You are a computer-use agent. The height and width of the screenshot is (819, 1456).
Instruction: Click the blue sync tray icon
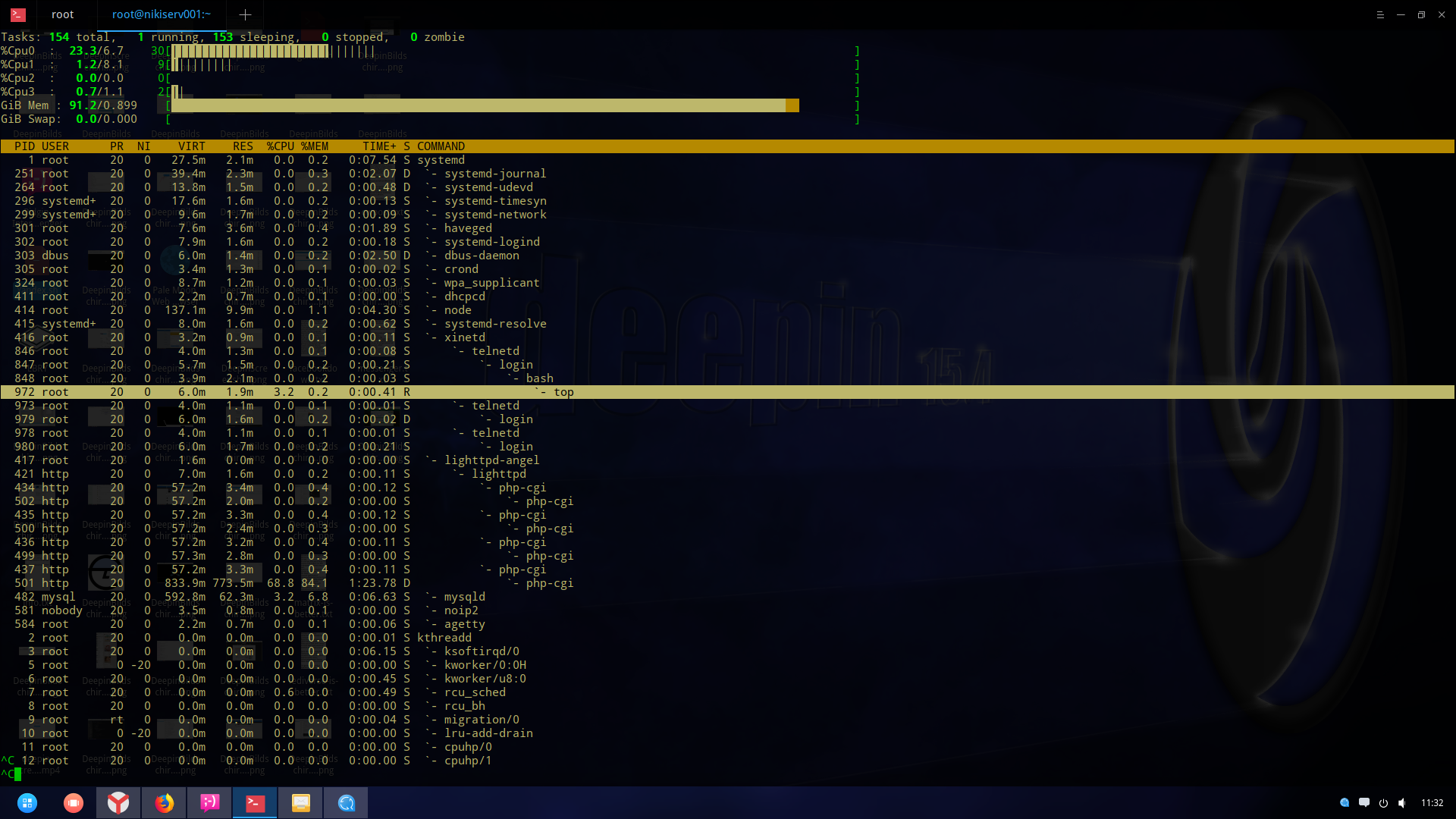(1345, 803)
